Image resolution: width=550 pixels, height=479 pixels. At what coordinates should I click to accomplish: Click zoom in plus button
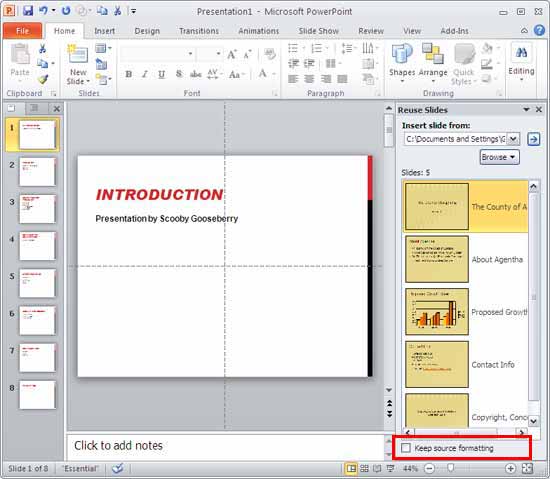(x=510, y=468)
